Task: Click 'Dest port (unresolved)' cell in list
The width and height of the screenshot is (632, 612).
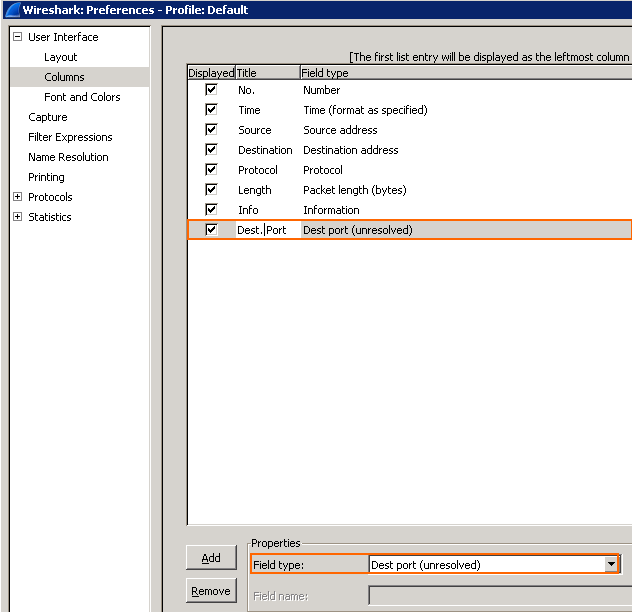Action: (358, 230)
